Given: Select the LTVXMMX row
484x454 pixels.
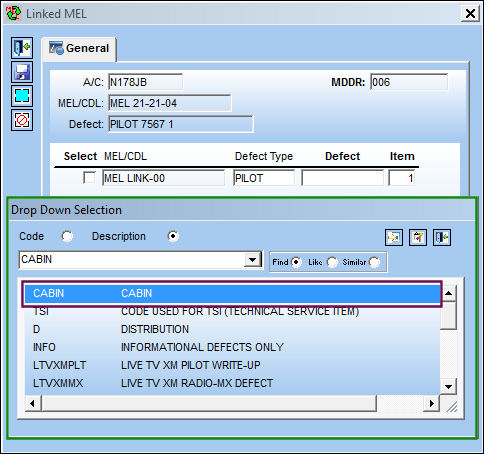Looking at the screenshot, I should pyautogui.click(x=232, y=383).
